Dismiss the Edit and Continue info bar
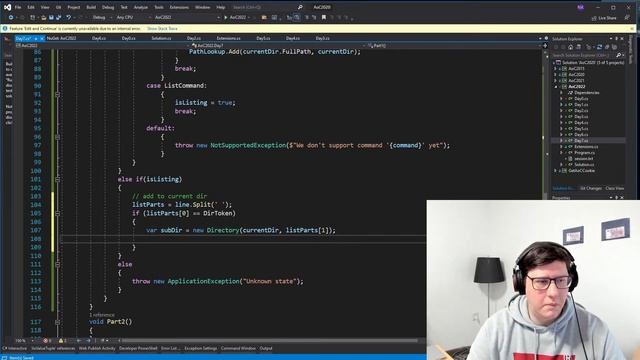This screenshot has height=360, width=640. [632, 29]
